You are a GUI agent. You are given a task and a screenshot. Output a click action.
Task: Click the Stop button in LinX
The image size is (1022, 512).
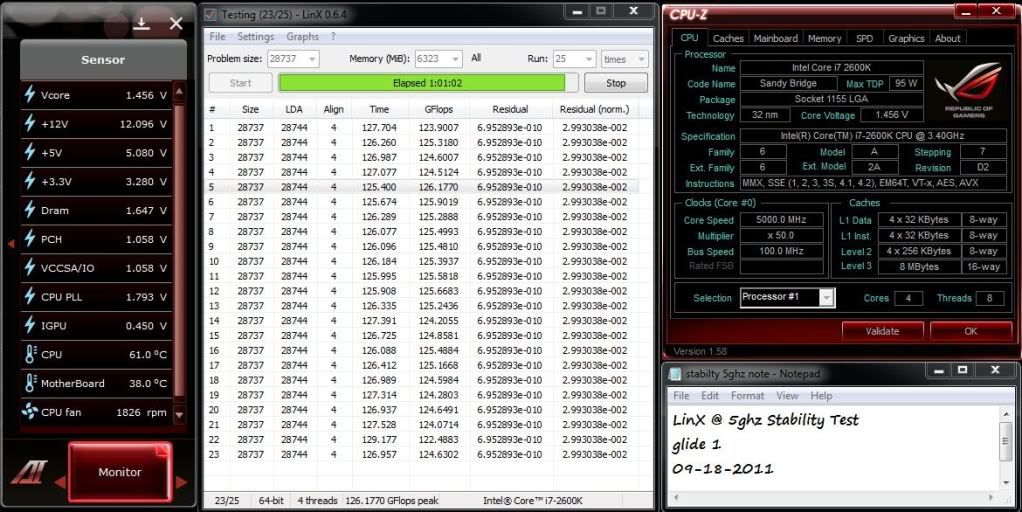616,83
